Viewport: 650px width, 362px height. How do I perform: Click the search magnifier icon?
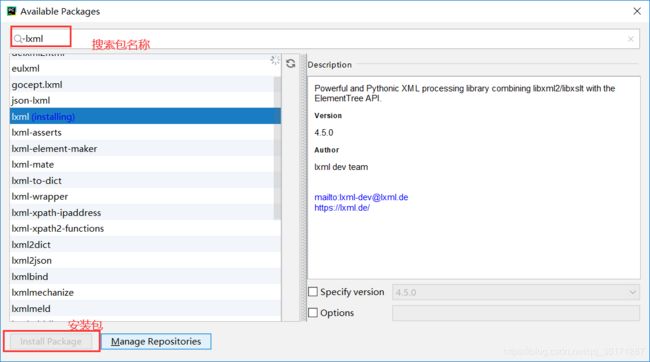click(x=18, y=39)
